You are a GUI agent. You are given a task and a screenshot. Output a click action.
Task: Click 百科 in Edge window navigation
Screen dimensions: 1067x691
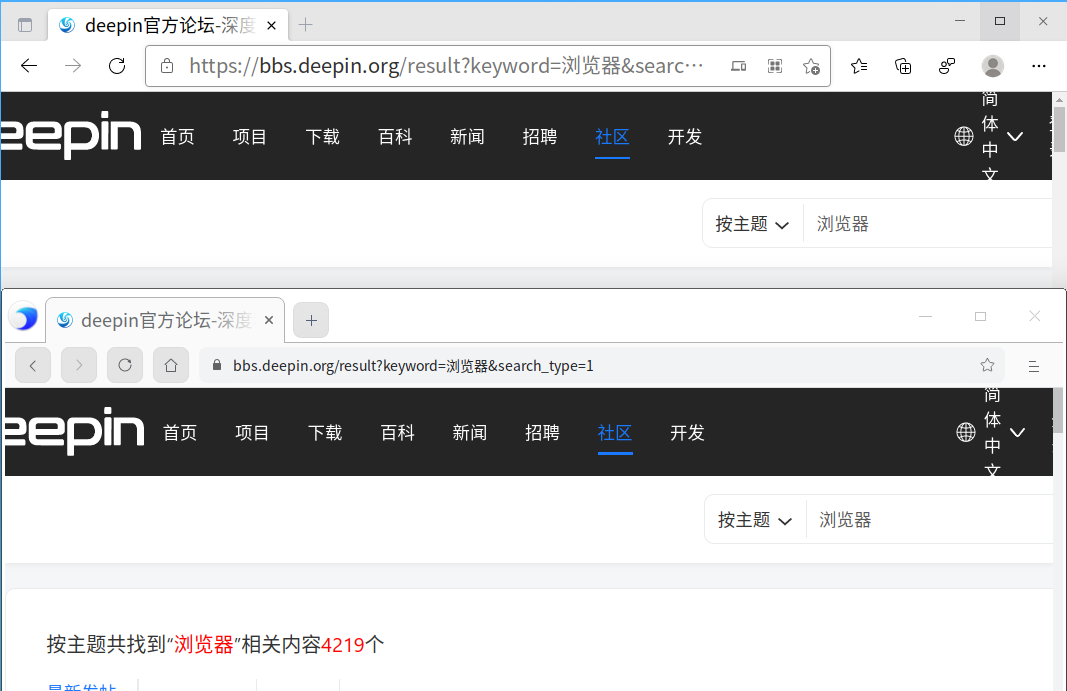395,137
